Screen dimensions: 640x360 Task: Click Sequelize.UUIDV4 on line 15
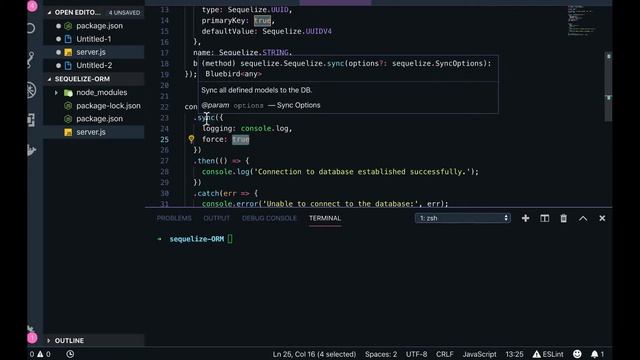coord(297,31)
